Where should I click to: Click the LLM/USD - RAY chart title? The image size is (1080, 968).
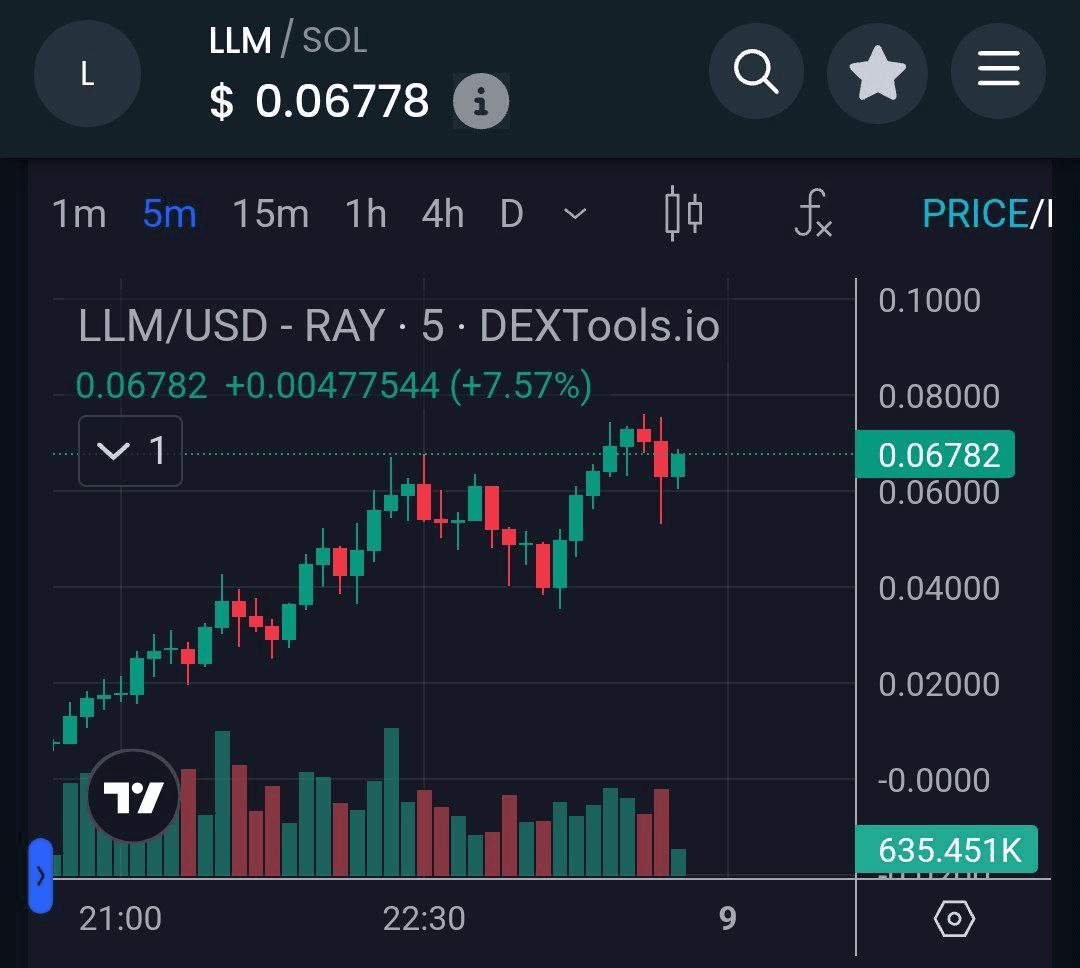pyautogui.click(x=399, y=326)
